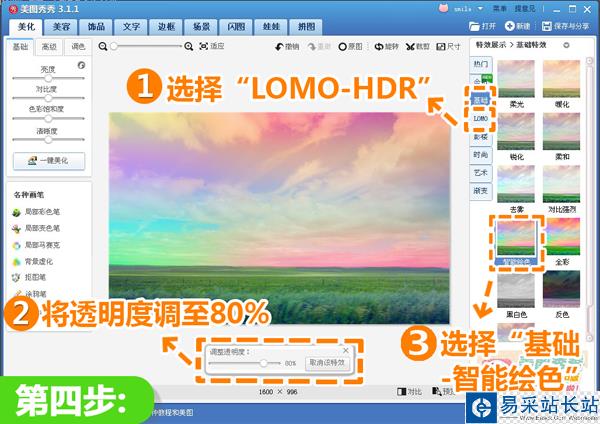The height and width of the screenshot is (424, 600).
Task: Switch to the 场景 tab
Action: click(x=201, y=27)
